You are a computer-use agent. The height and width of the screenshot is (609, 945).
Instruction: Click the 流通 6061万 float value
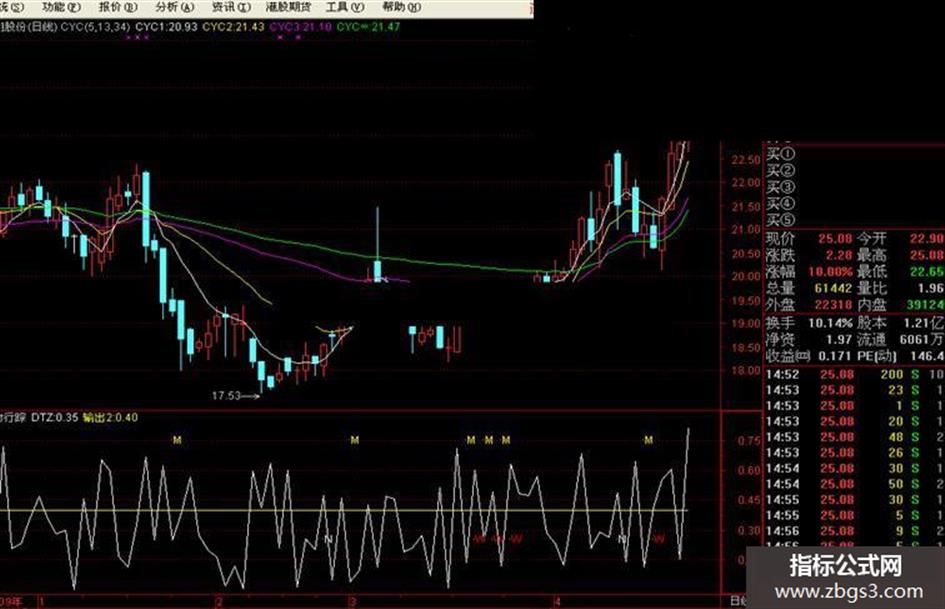(921, 339)
